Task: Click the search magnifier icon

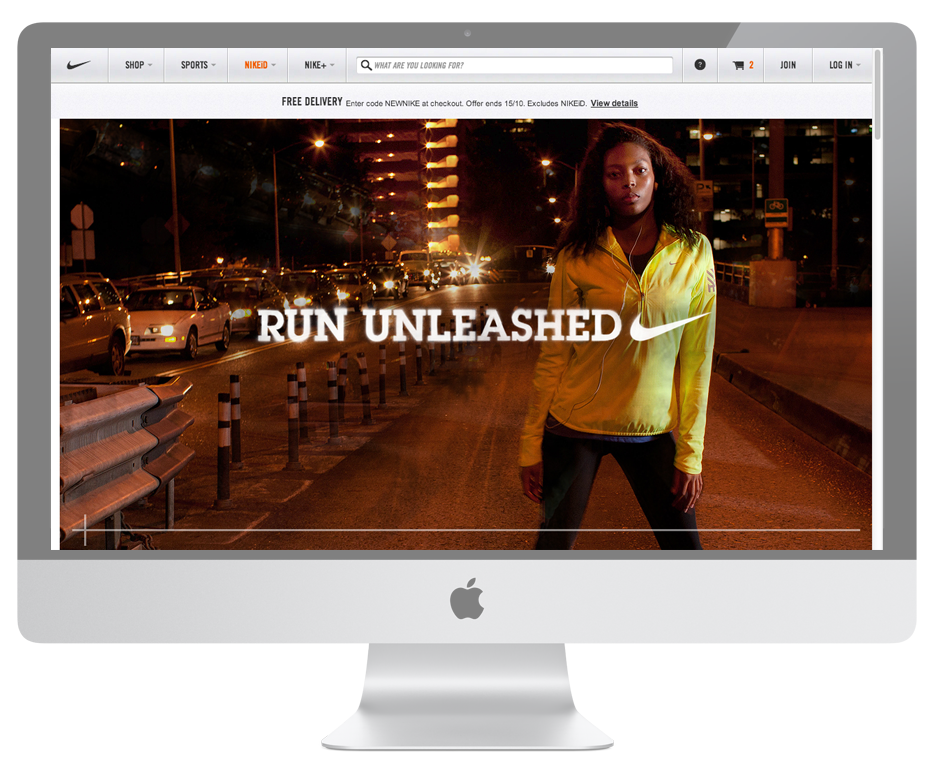Action: click(x=366, y=65)
